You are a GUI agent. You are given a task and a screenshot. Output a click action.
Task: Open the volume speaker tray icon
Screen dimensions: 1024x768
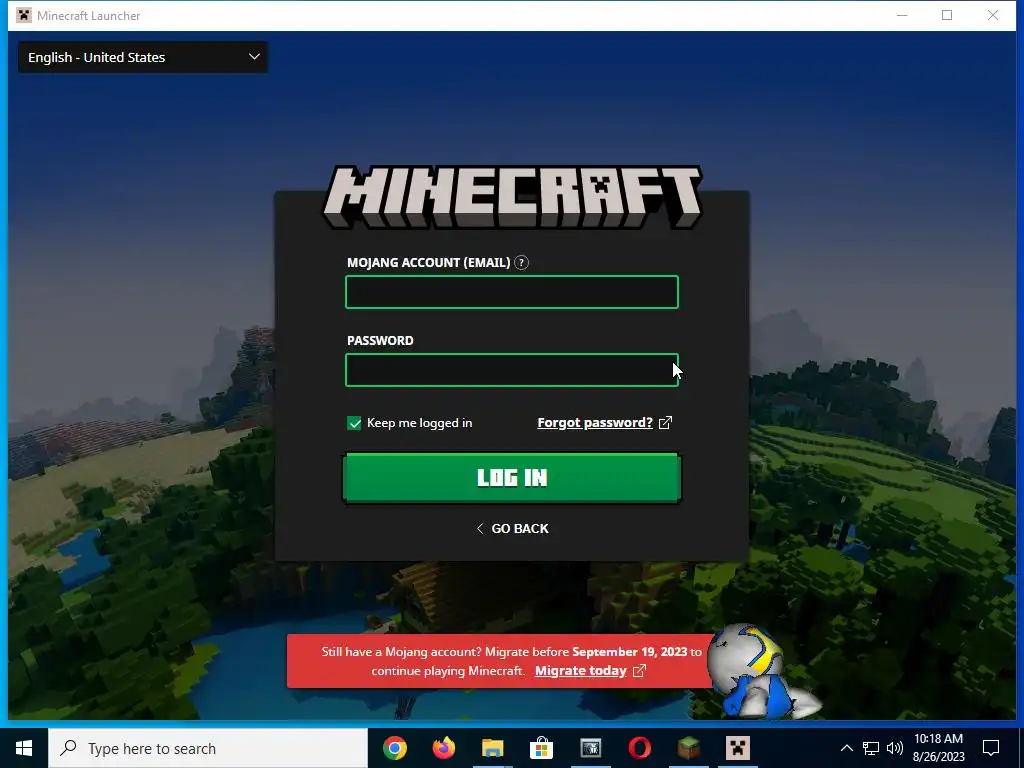click(895, 748)
